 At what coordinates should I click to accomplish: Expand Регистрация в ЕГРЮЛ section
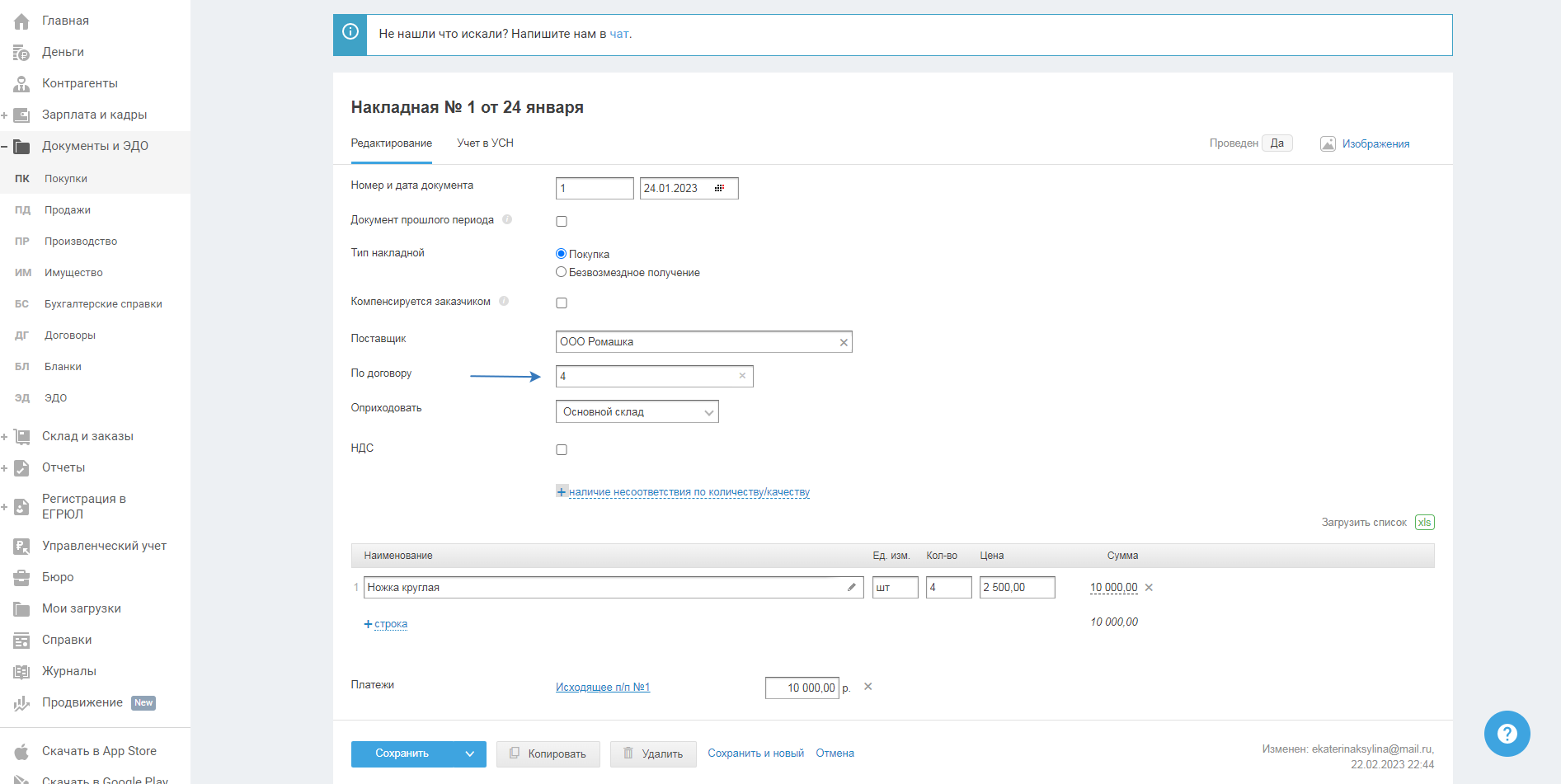pos(5,507)
